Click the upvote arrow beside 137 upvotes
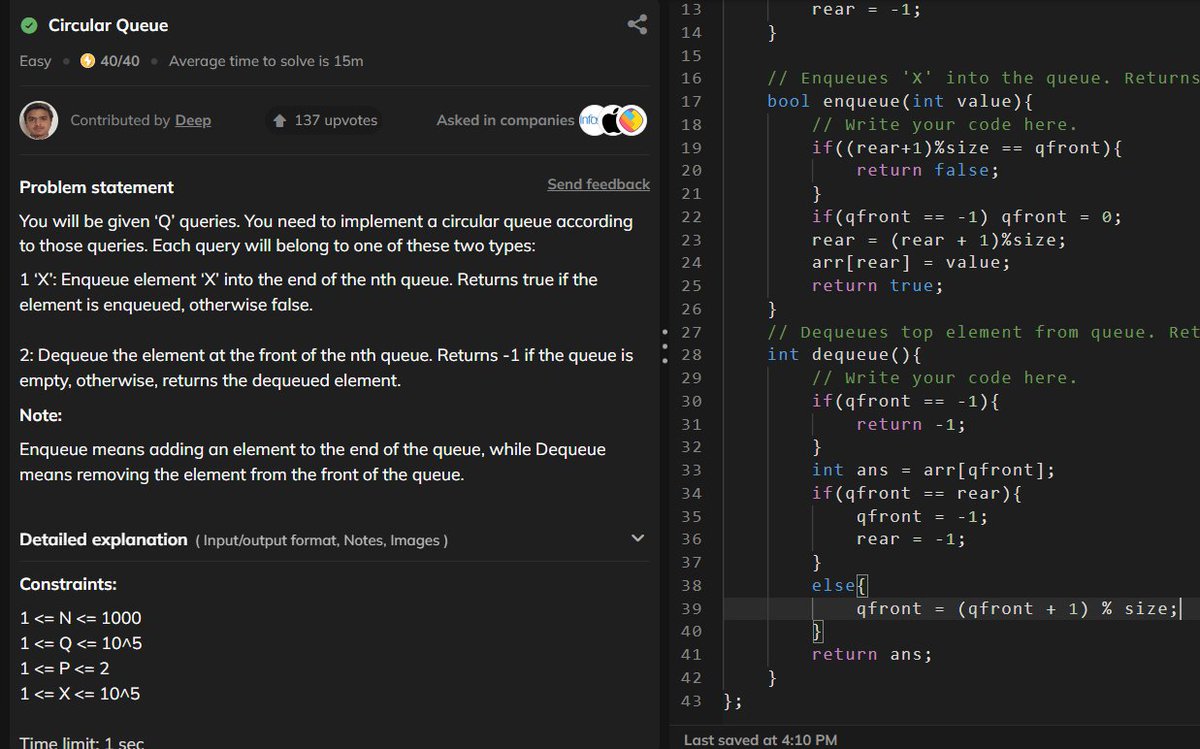The width and height of the screenshot is (1200, 749). (280, 120)
